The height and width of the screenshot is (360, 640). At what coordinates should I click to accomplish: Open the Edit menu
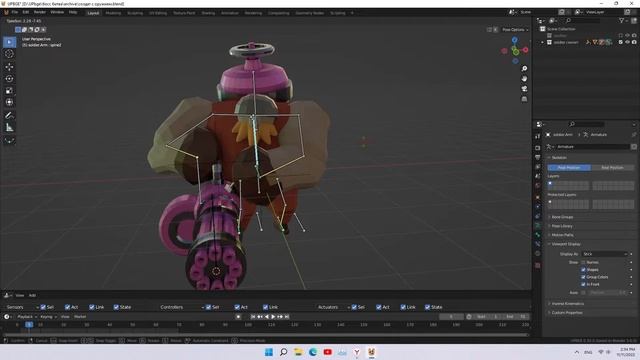26,12
